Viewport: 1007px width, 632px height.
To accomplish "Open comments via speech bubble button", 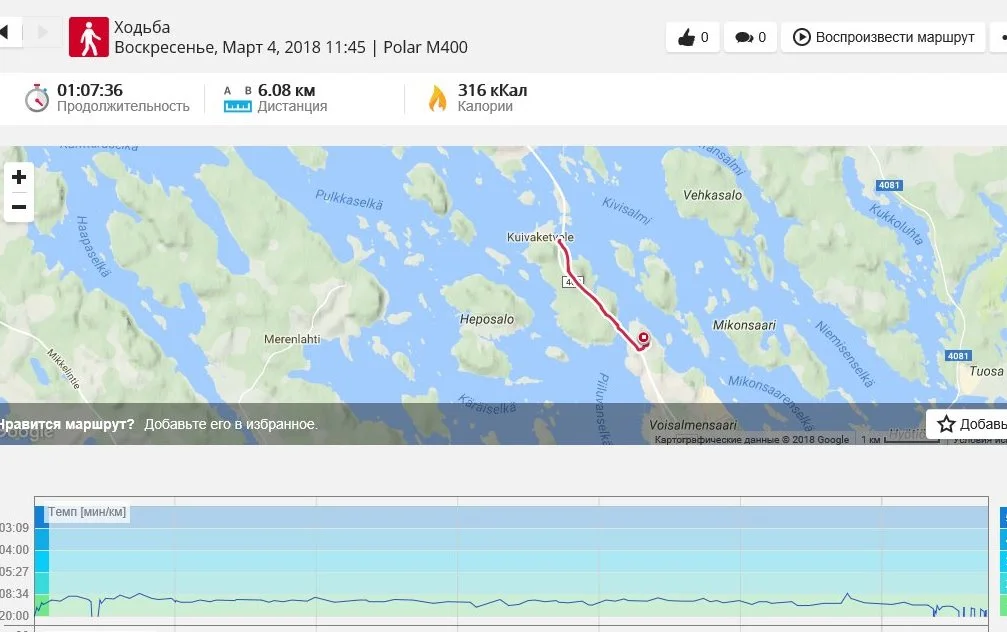I will click(750, 37).
